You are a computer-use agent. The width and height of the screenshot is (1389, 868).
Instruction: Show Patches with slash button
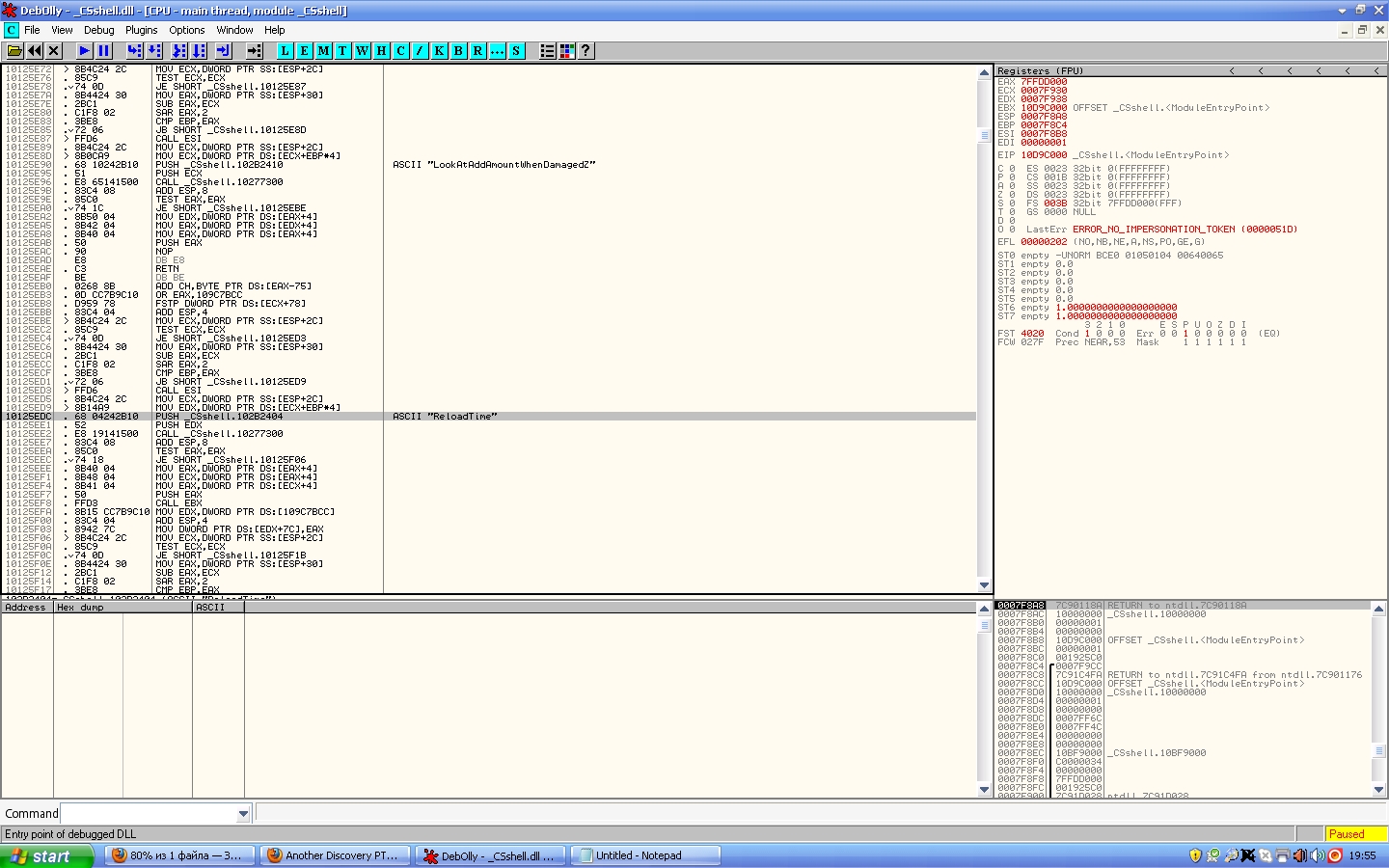point(421,50)
